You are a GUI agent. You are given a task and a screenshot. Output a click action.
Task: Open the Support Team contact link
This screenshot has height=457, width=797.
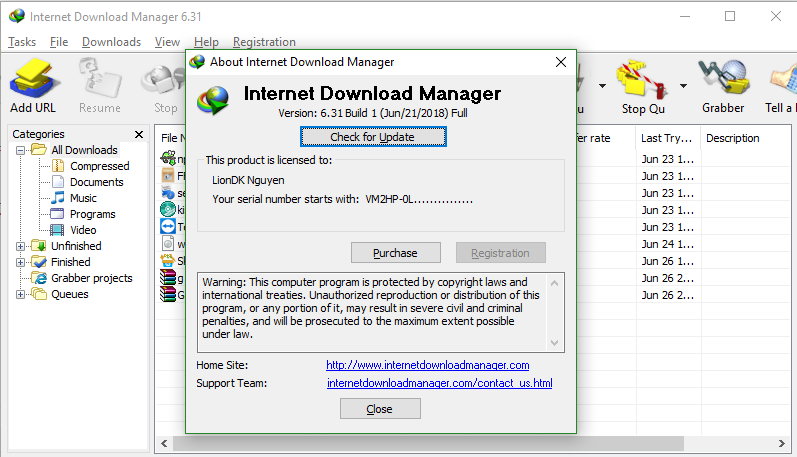pyautogui.click(x=440, y=383)
